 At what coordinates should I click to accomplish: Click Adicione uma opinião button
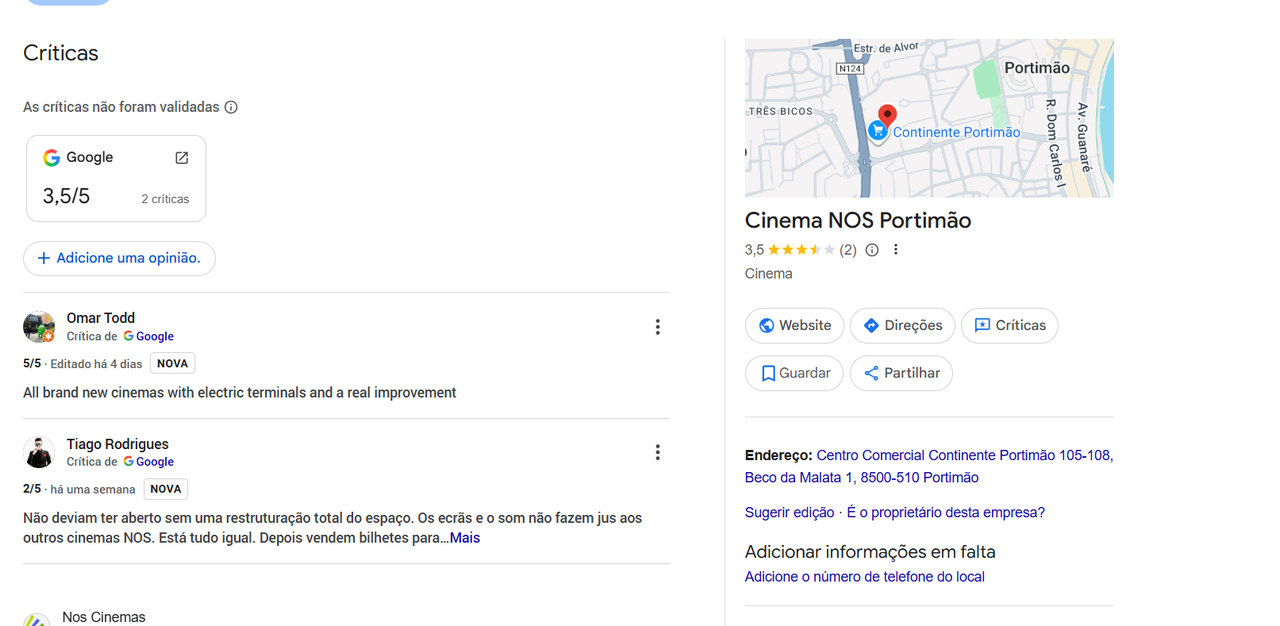point(119,258)
